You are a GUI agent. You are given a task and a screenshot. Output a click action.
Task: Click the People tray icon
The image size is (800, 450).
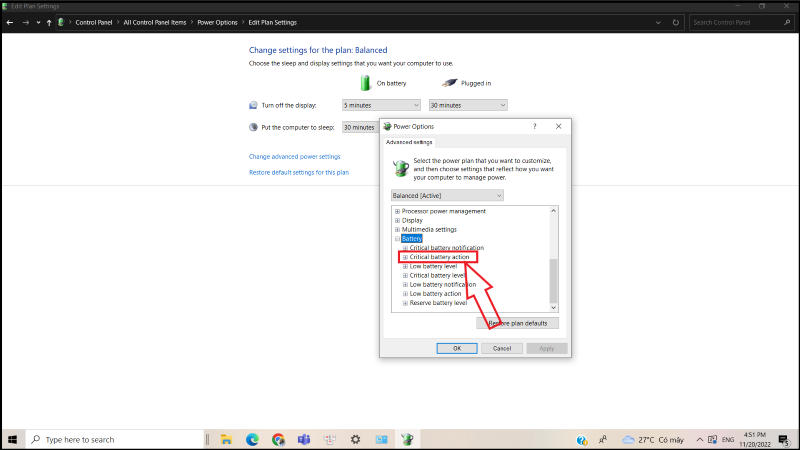click(x=603, y=439)
